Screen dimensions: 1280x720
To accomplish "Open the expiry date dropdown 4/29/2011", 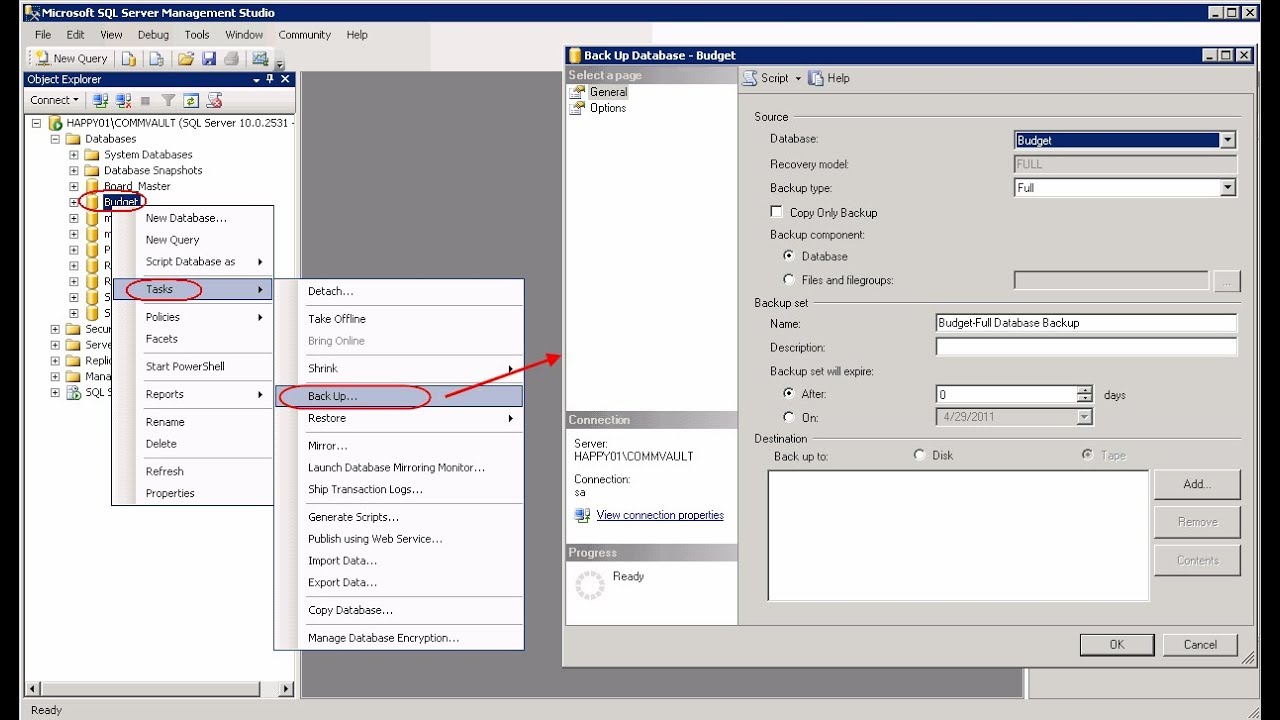I will (1085, 417).
